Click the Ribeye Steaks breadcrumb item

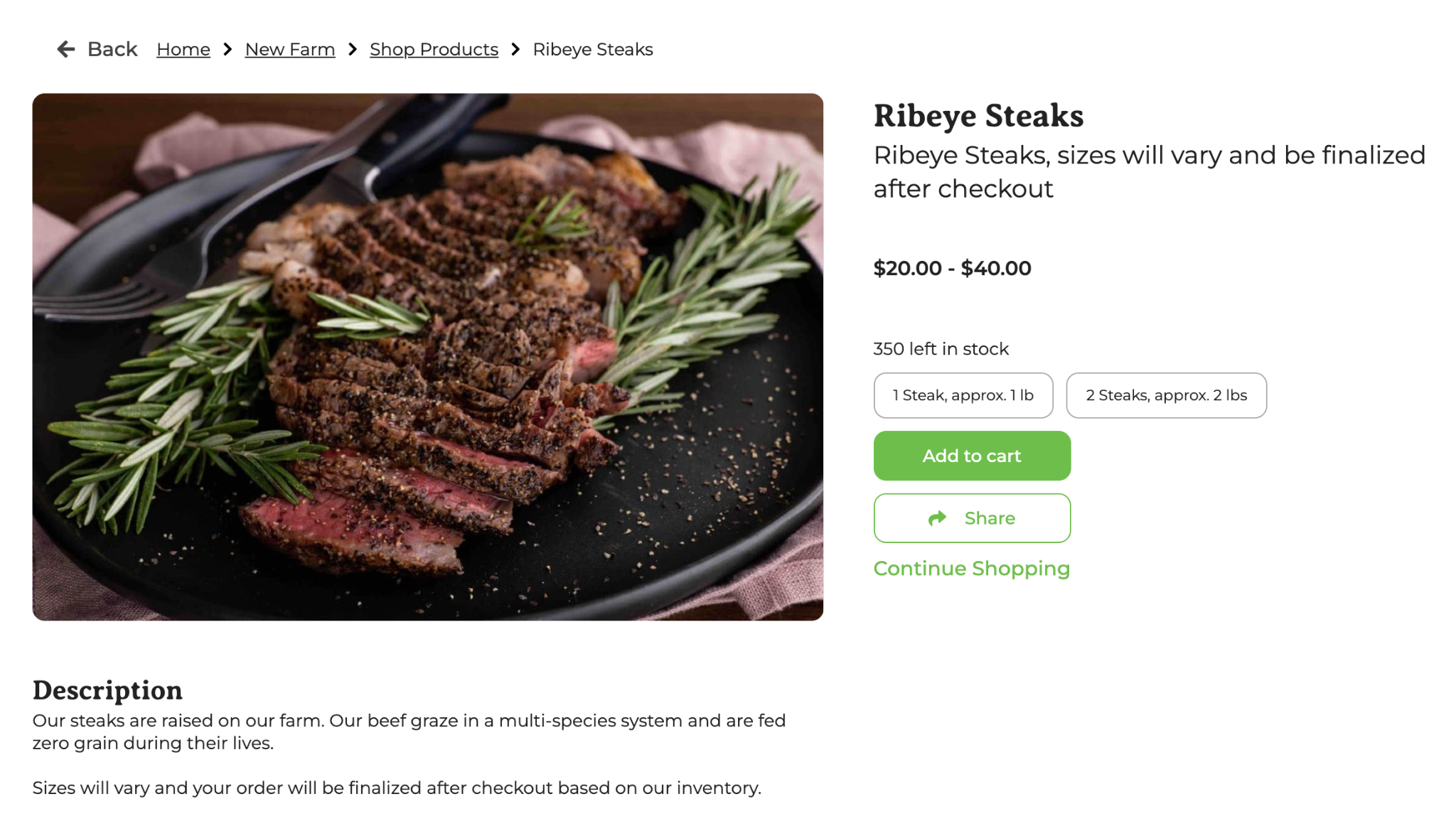593,49
